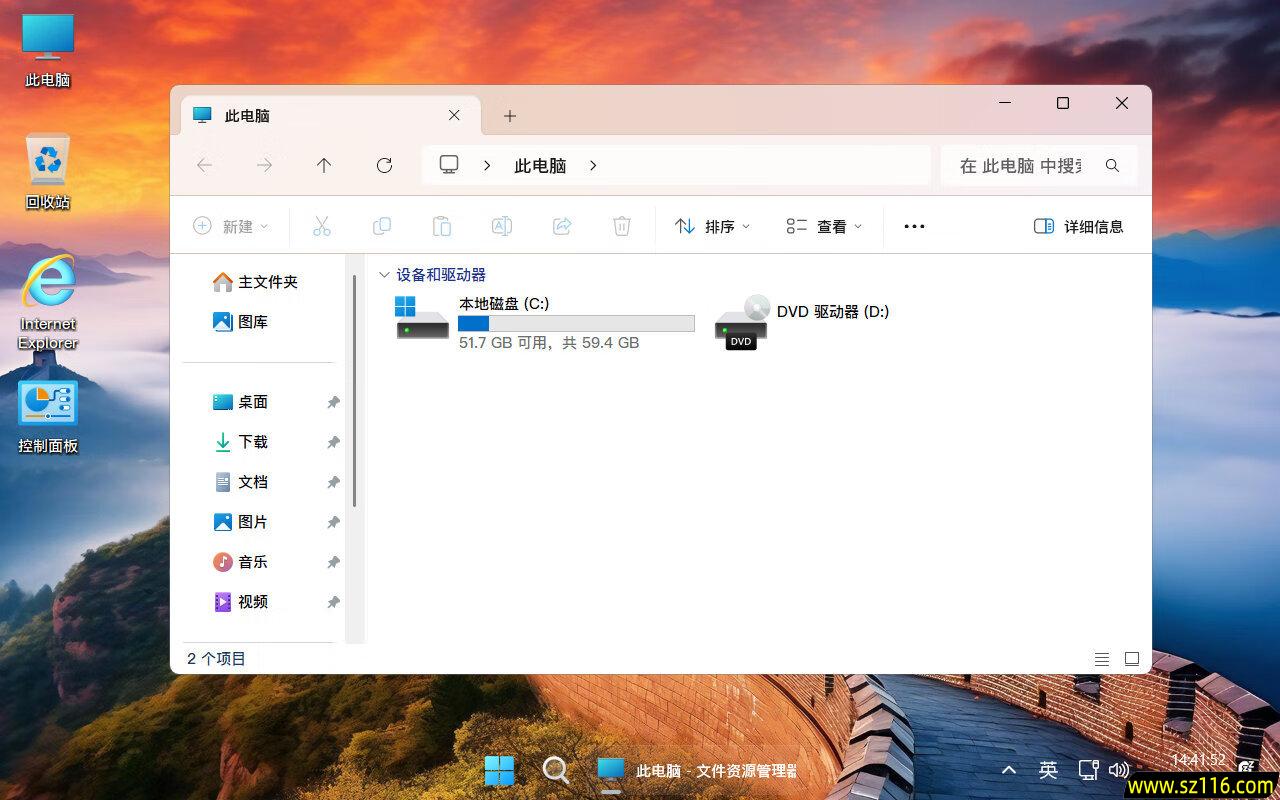Click the Share icon in the toolbar

[562, 226]
